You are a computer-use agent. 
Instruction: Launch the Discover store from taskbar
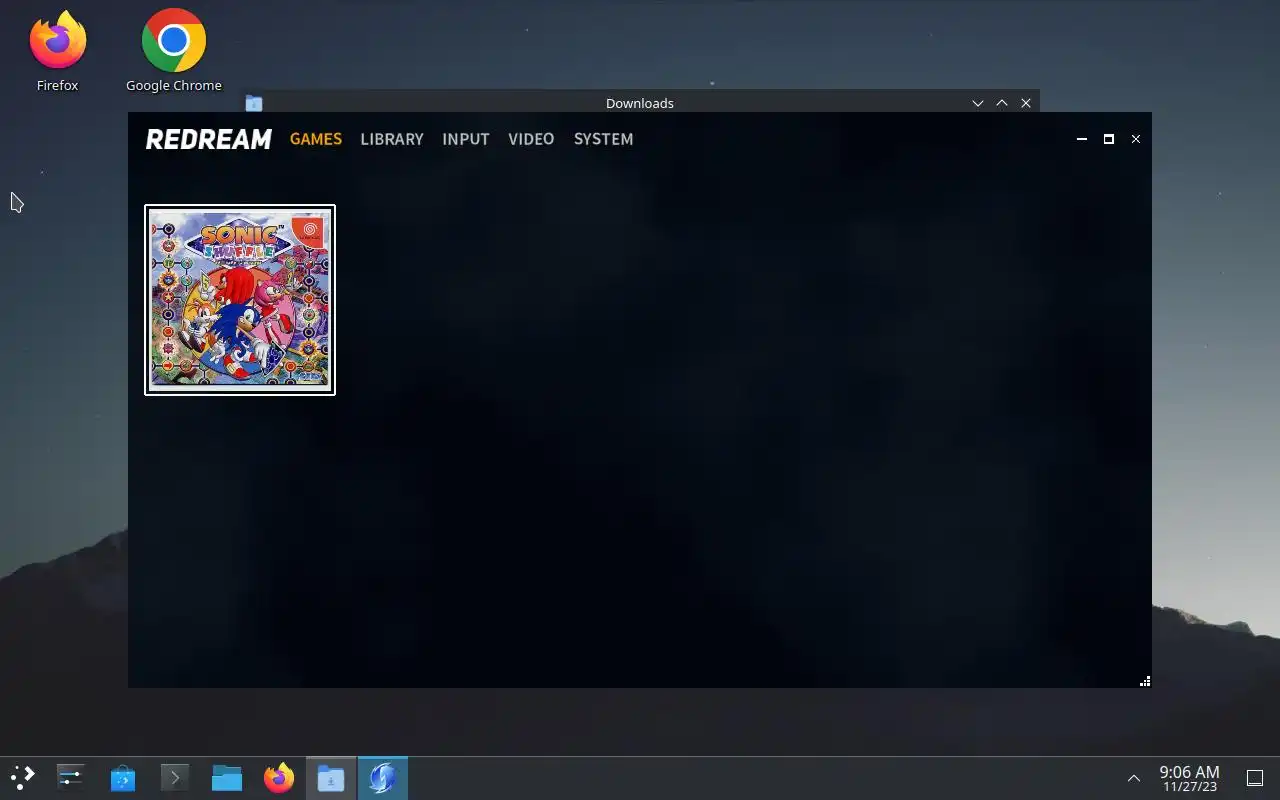[123, 778]
